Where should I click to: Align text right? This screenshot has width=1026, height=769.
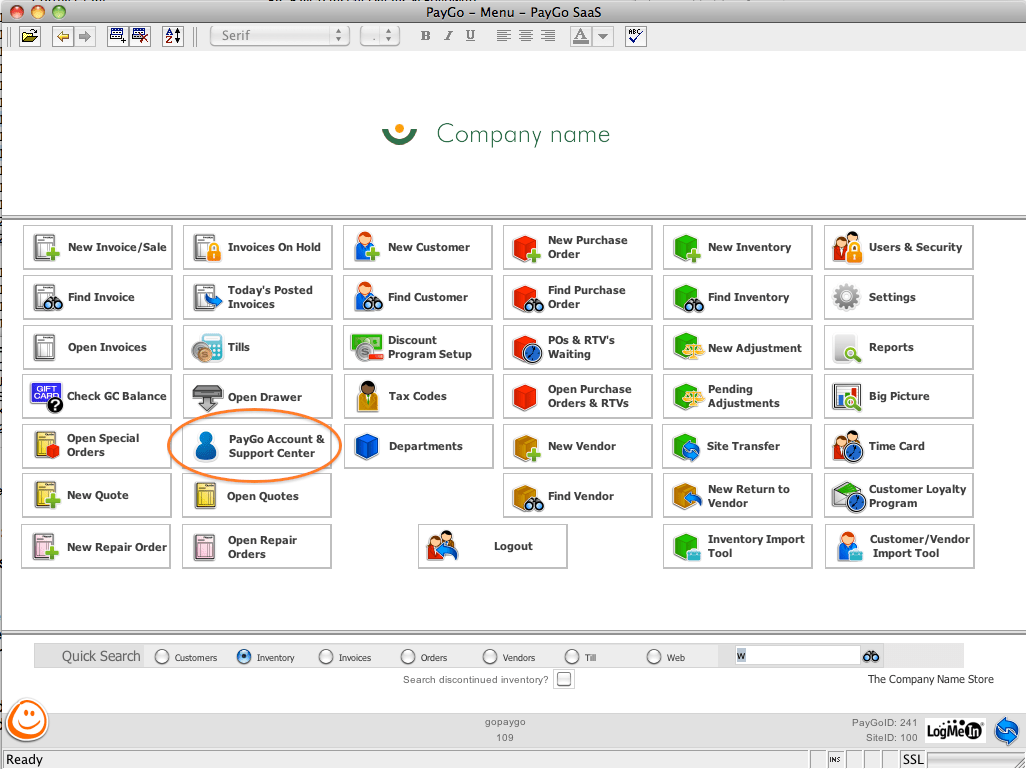coord(548,36)
